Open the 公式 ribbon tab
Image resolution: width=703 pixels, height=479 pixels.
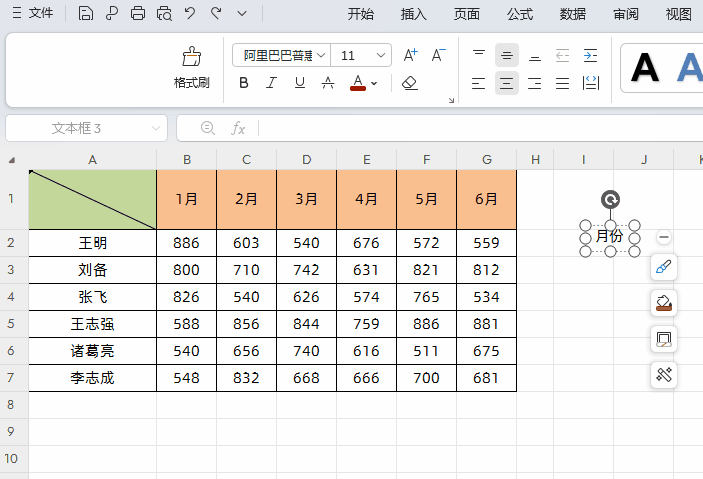(x=519, y=14)
